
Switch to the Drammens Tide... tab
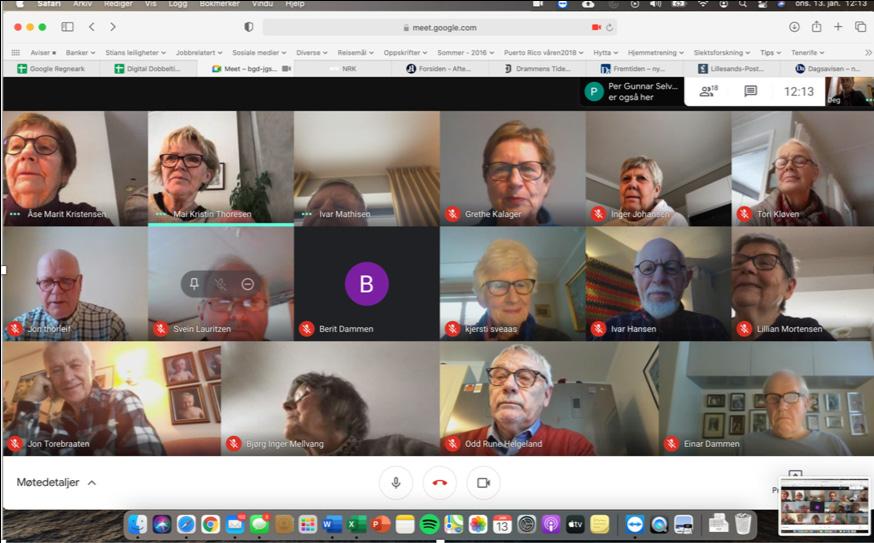(537, 69)
